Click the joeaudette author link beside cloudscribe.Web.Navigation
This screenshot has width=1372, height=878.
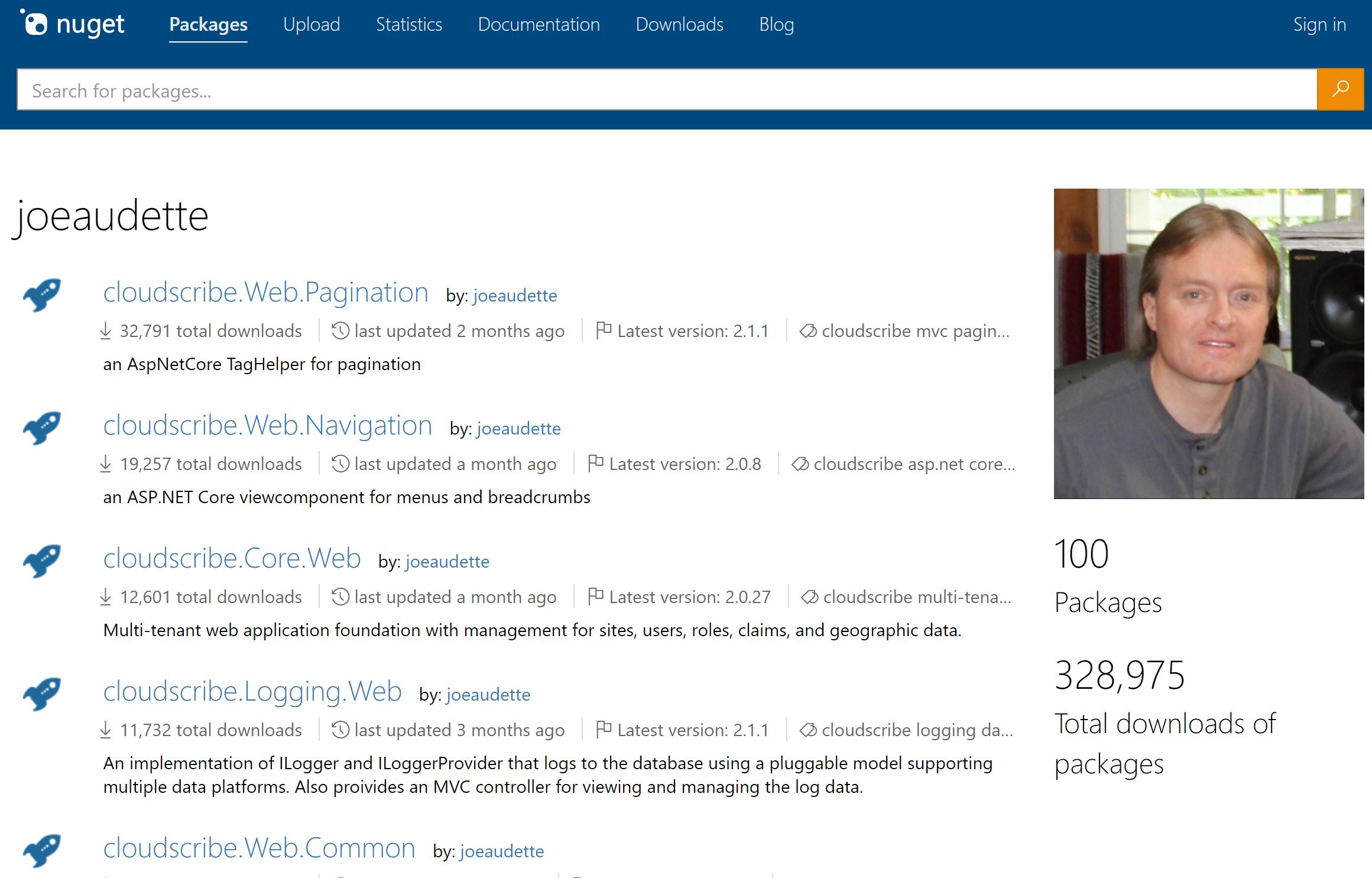[518, 428]
